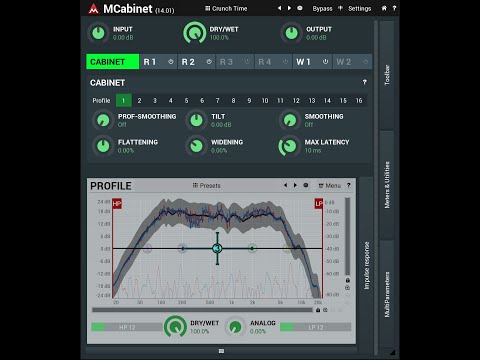The width and height of the screenshot is (480, 360).
Task: Toggle the W2 power button
Action: pyautogui.click(x=366, y=62)
